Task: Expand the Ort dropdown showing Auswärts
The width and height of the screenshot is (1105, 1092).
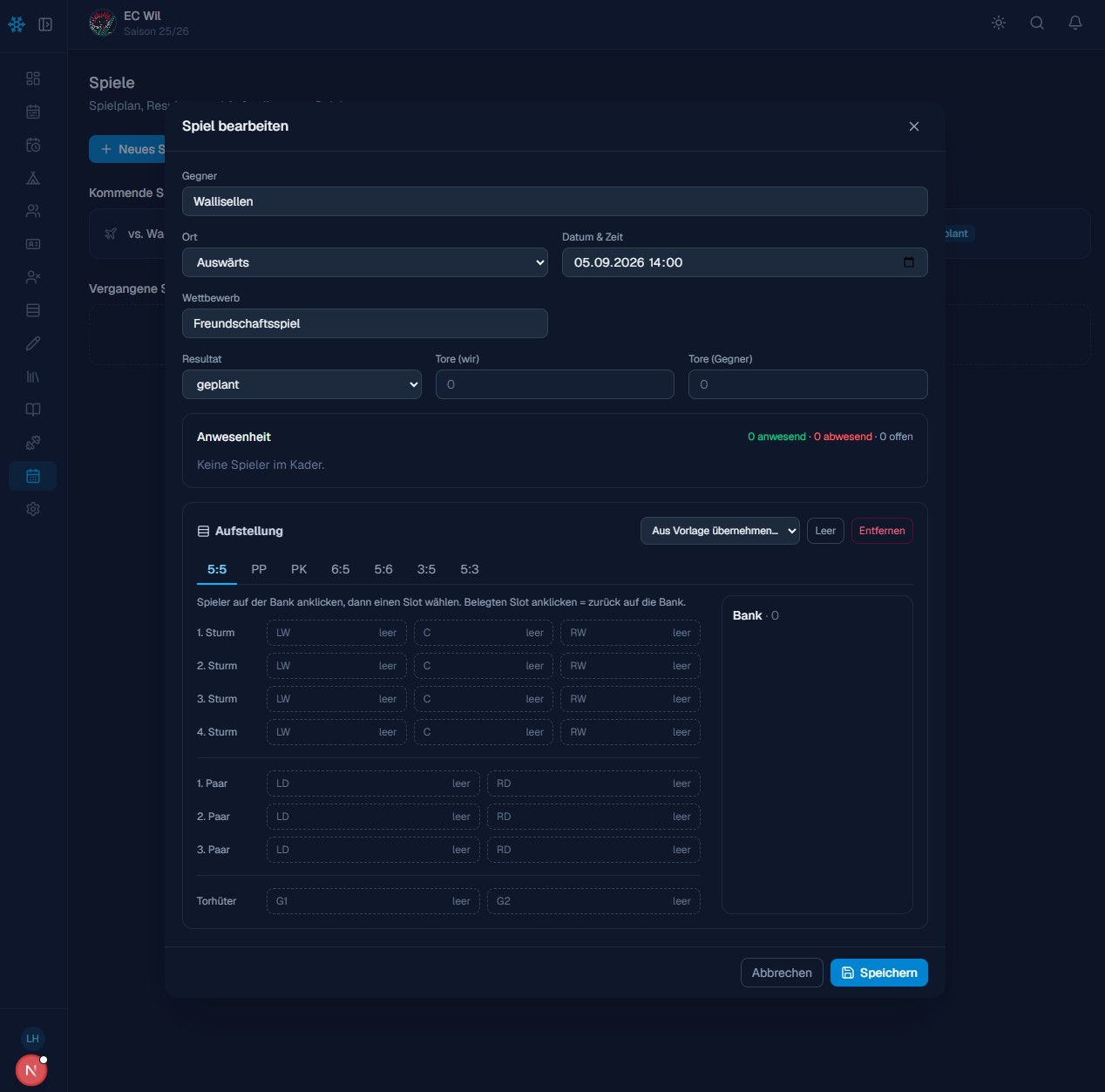Action: (x=365, y=262)
